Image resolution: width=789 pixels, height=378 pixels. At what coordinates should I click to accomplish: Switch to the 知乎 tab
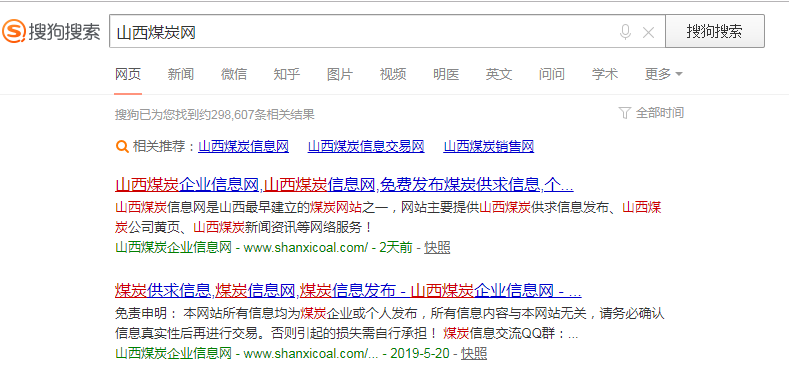tap(287, 74)
